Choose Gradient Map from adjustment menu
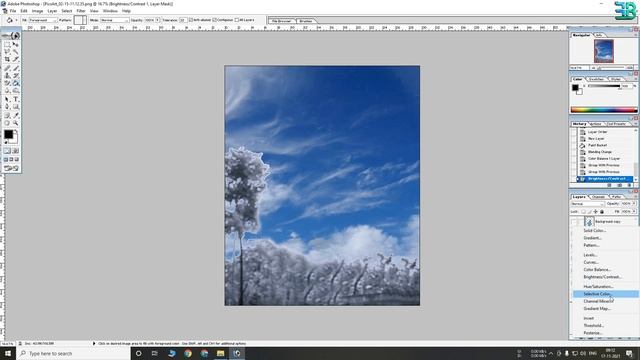The image size is (640, 360). click(597, 309)
